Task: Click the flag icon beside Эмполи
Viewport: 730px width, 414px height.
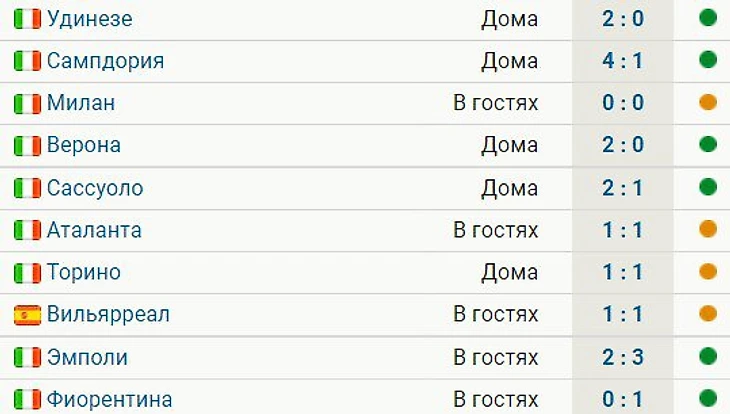Action: click(x=27, y=357)
